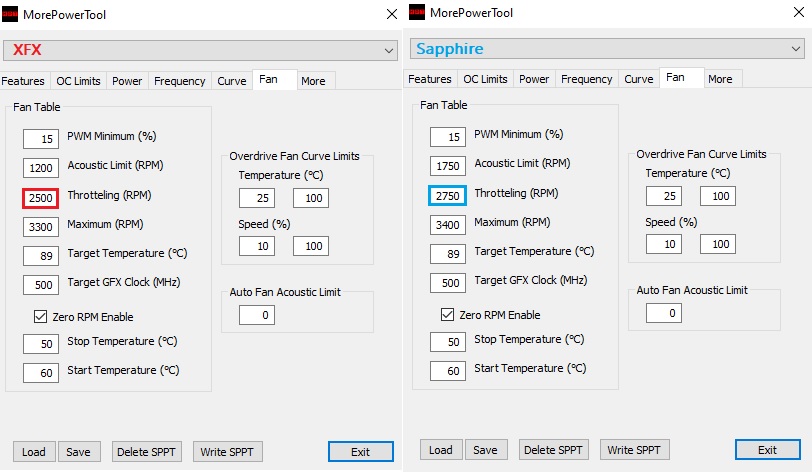Switch to Features tab in XFX window
The height and width of the screenshot is (472, 812).
tap(23, 81)
